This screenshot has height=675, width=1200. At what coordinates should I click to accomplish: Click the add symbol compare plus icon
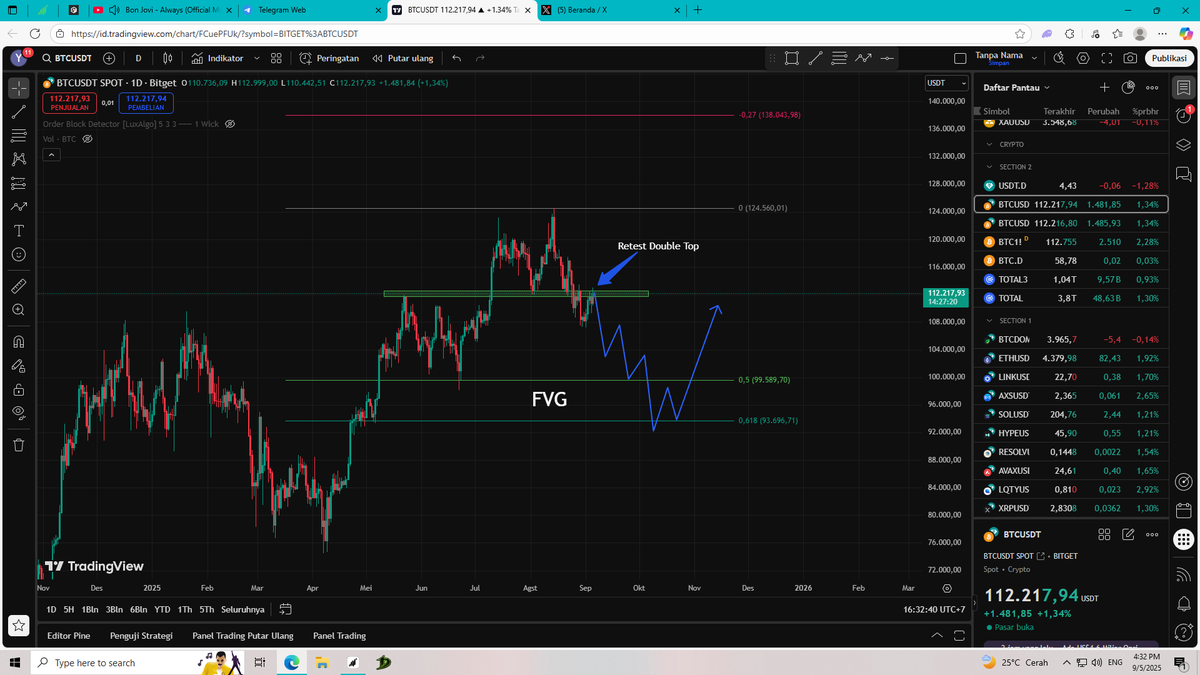pos(109,58)
